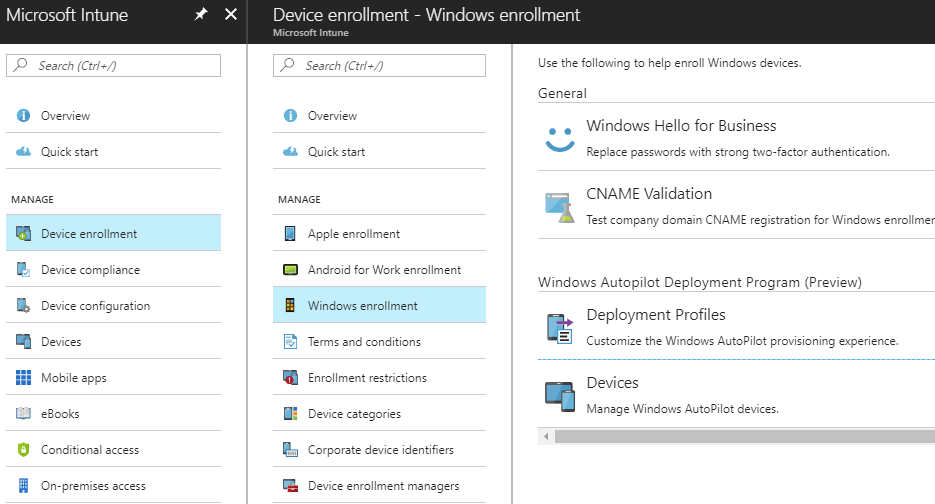Screen dimensions: 935x504
Task: Click the Conditional access shield icon
Action: pos(23,450)
